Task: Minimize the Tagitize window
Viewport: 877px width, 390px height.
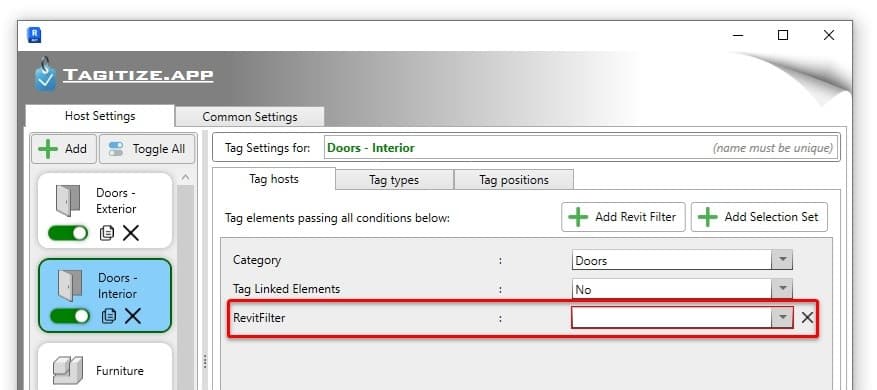Action: pos(738,35)
